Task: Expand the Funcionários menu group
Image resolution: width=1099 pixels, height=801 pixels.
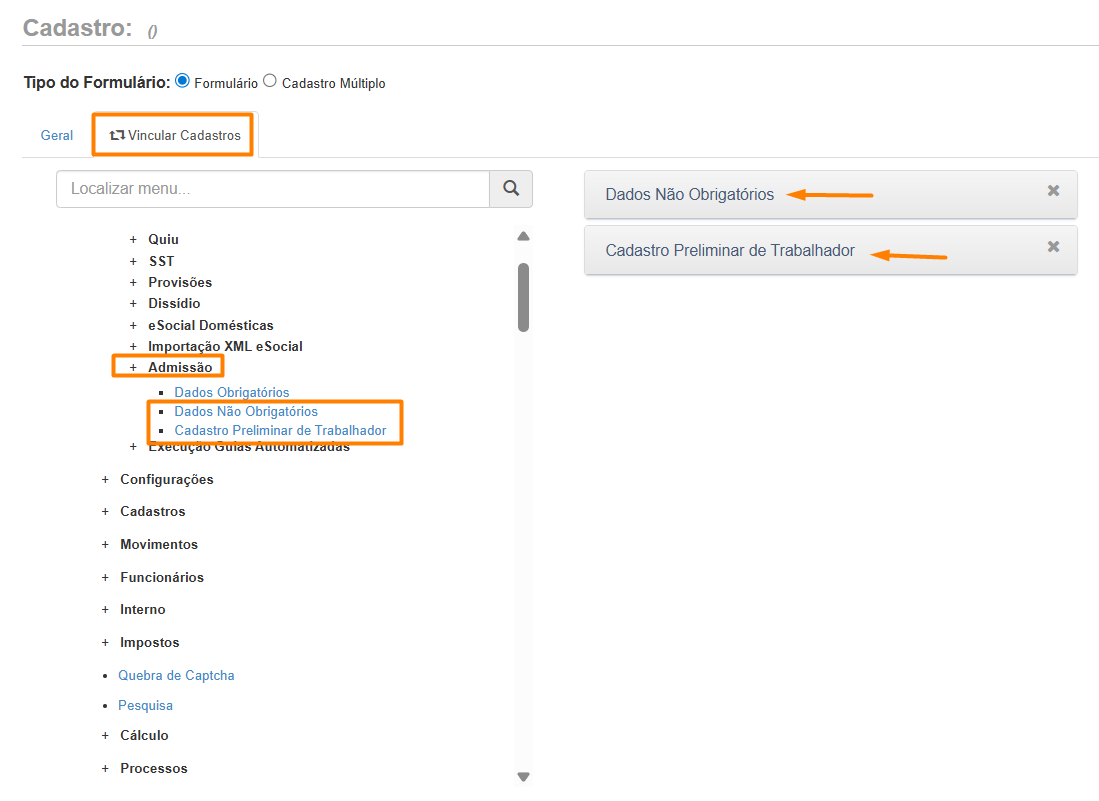Action: pos(106,578)
